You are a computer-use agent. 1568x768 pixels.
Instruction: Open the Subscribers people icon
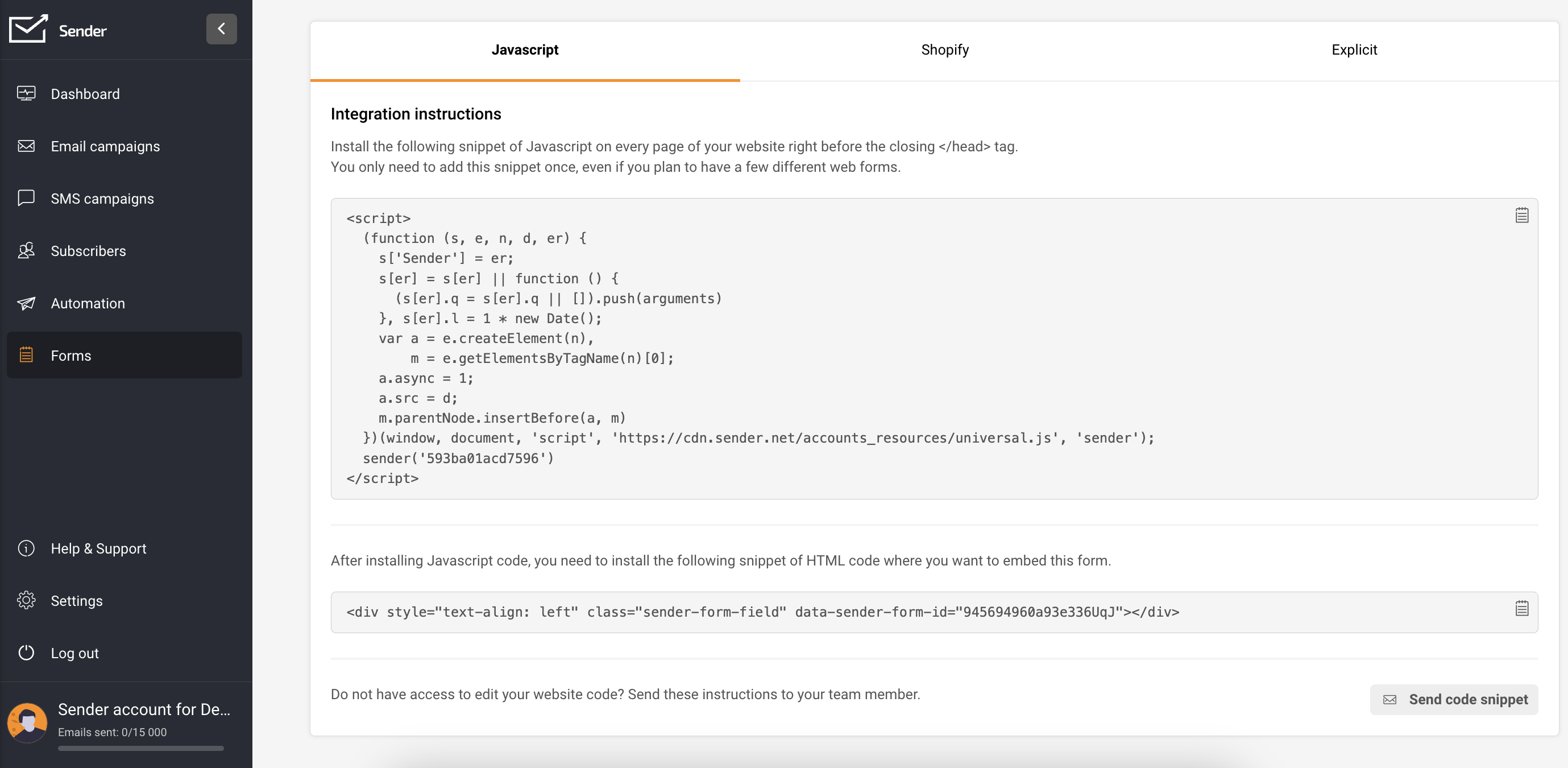pyautogui.click(x=26, y=250)
